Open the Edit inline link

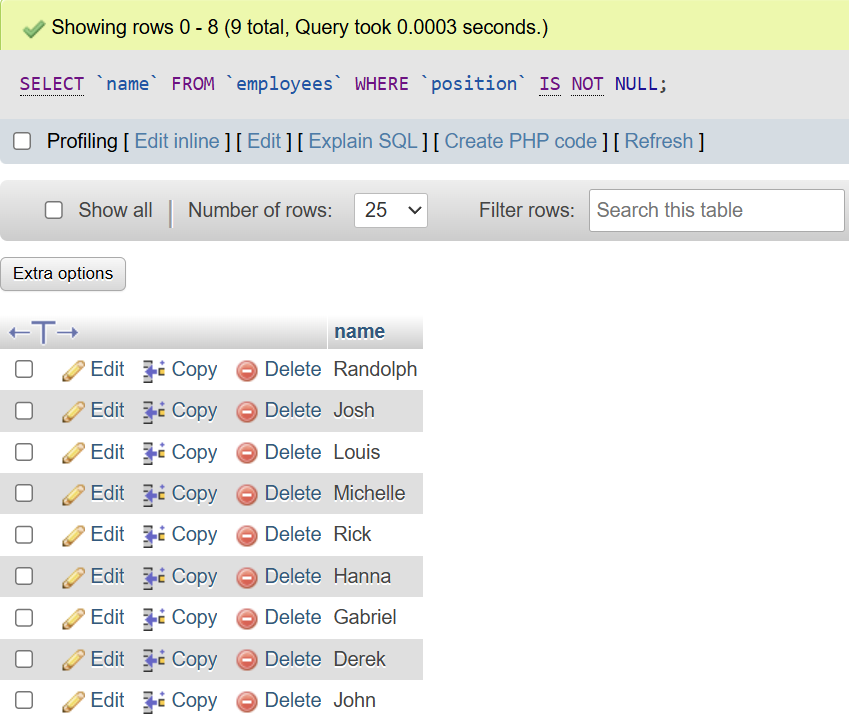point(177,142)
